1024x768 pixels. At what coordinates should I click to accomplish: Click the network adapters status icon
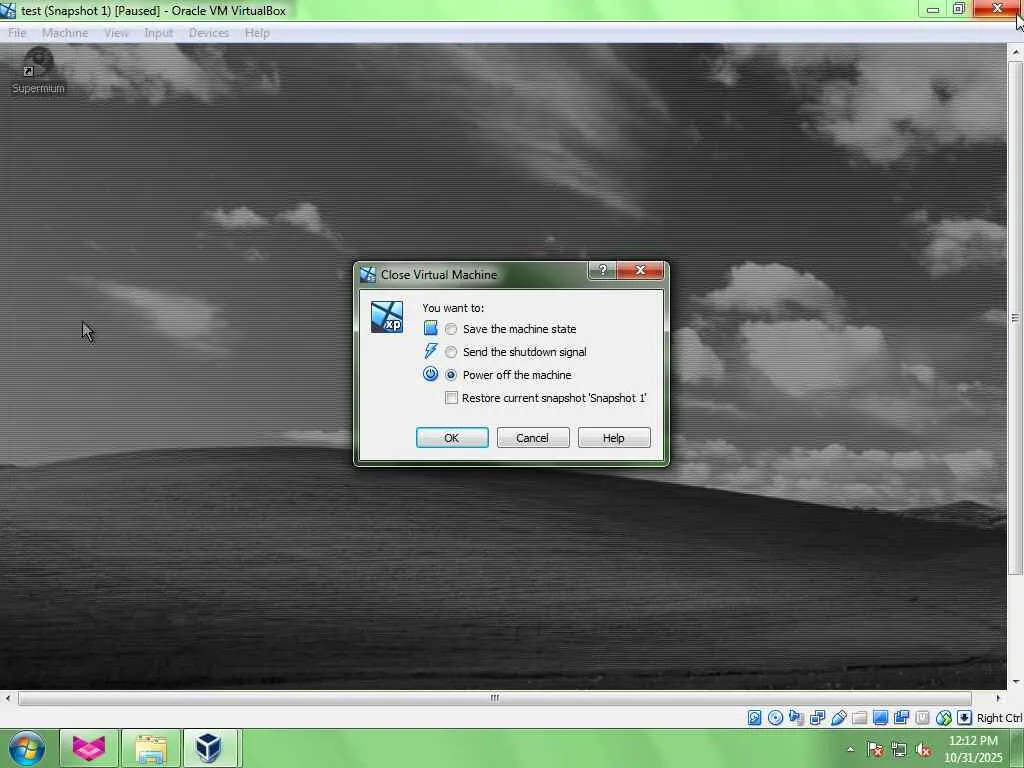pyautogui.click(x=817, y=718)
